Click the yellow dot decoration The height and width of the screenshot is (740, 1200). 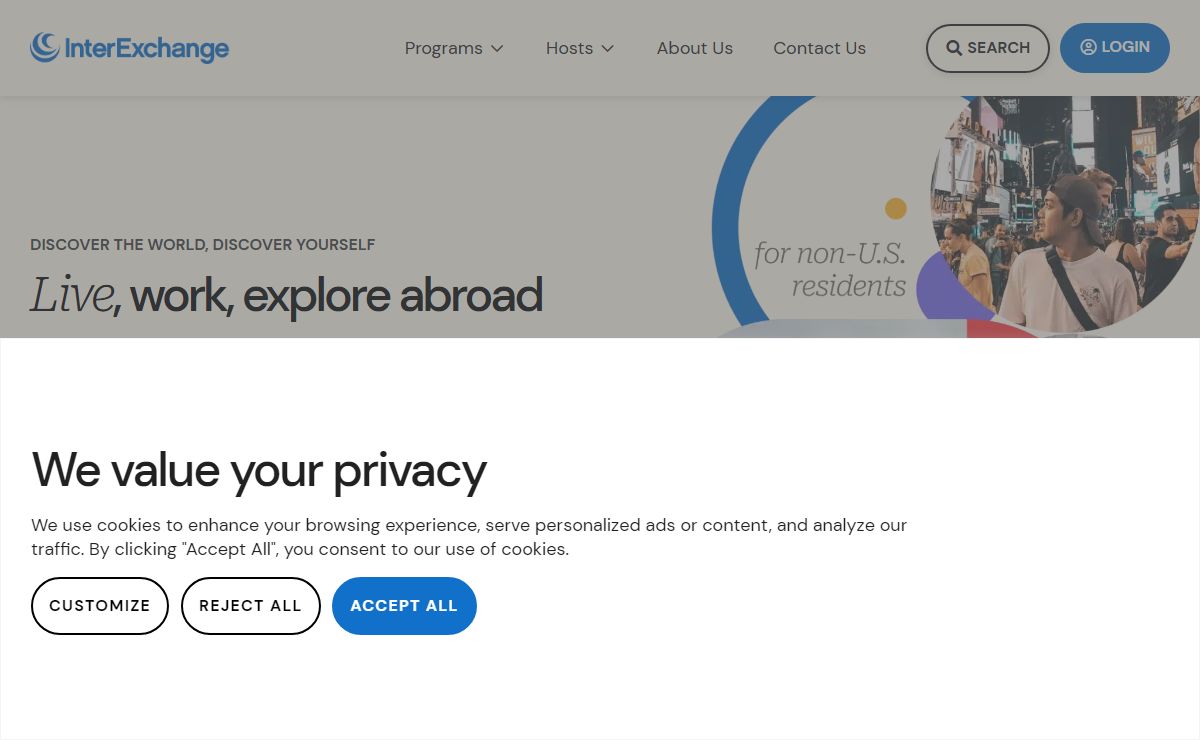point(896,208)
